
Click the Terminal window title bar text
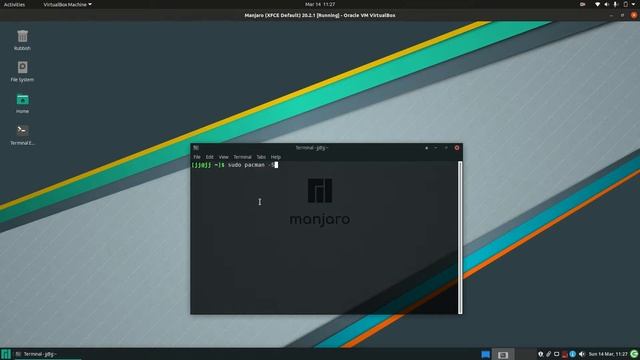point(311,148)
